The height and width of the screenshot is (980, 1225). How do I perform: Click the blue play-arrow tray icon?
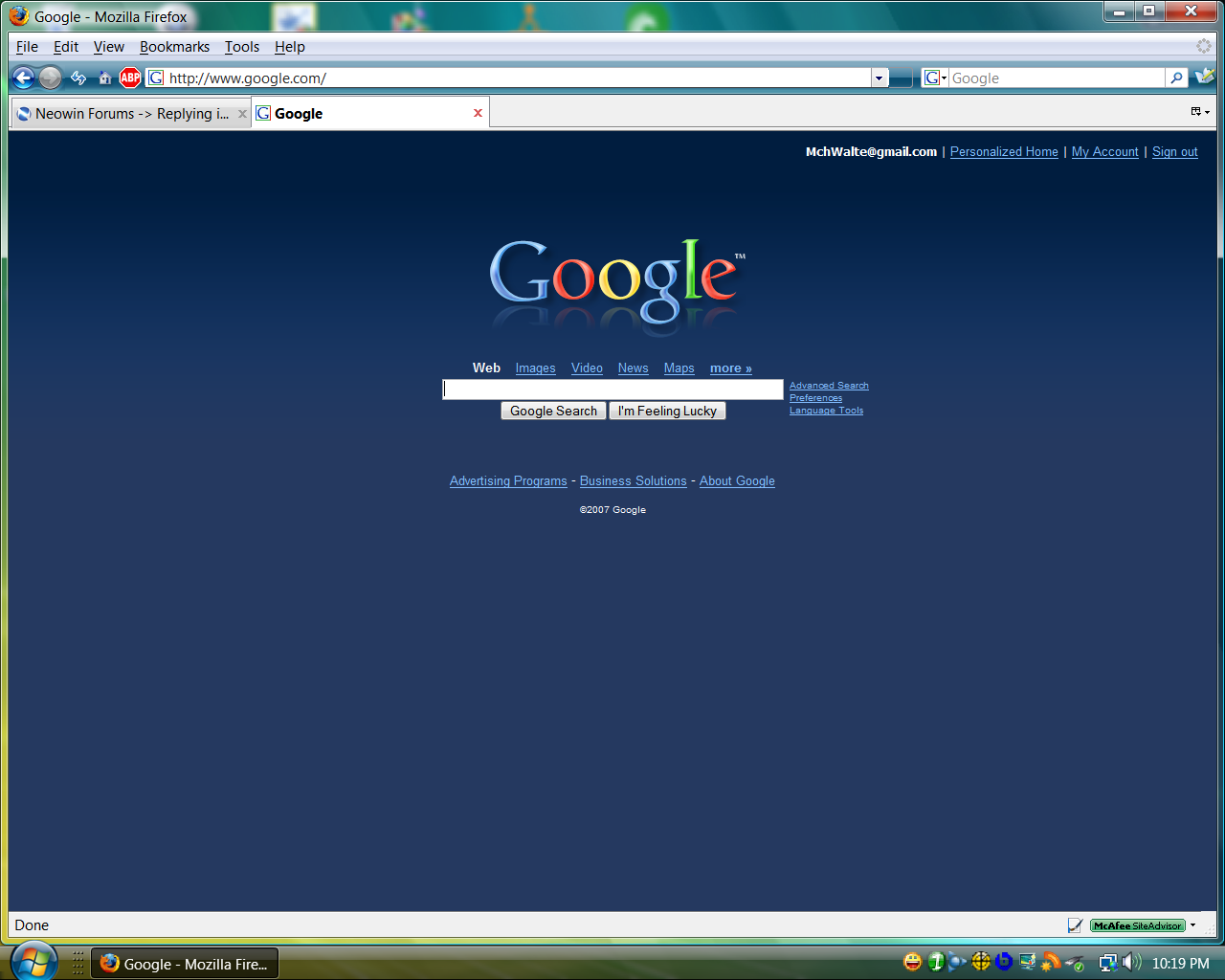click(958, 962)
